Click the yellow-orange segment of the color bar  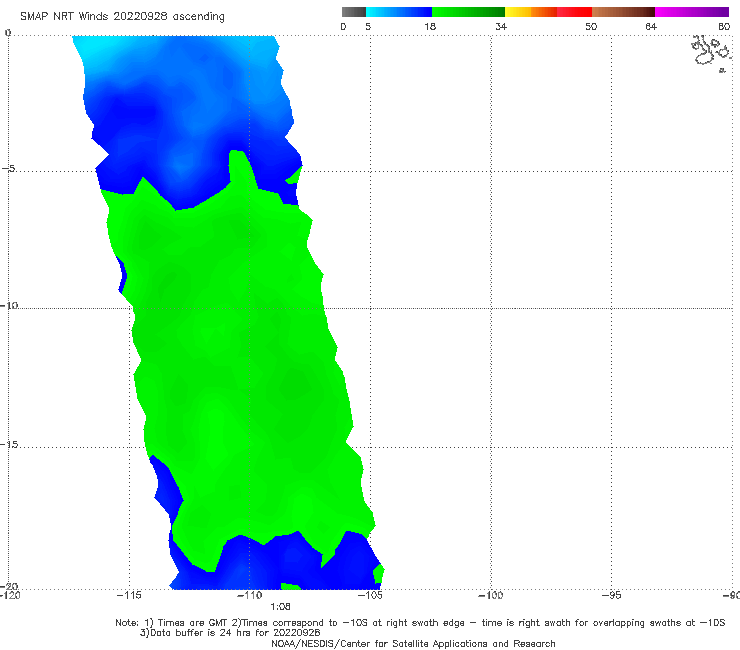(530, 12)
